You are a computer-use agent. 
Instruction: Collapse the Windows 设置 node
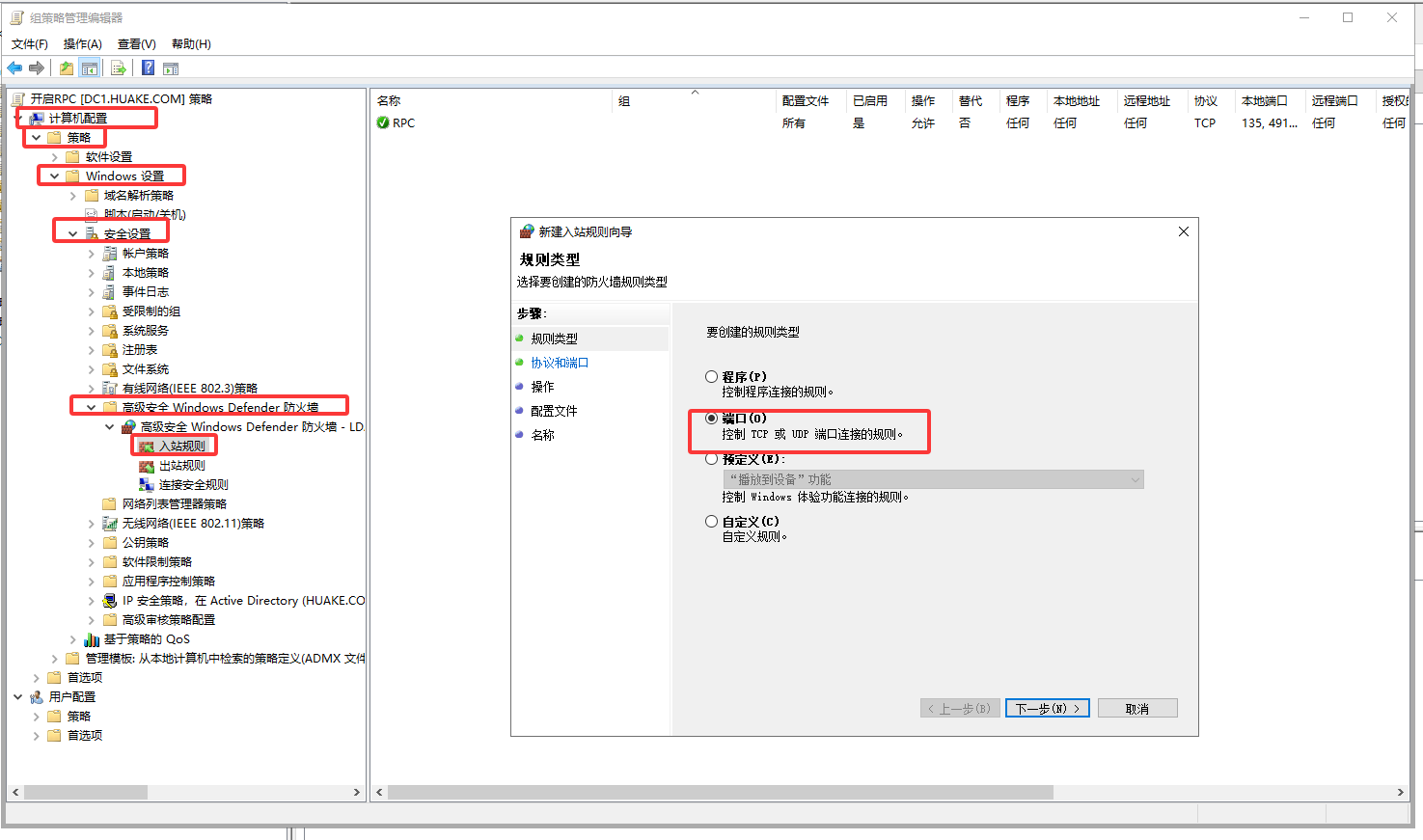click(55, 176)
